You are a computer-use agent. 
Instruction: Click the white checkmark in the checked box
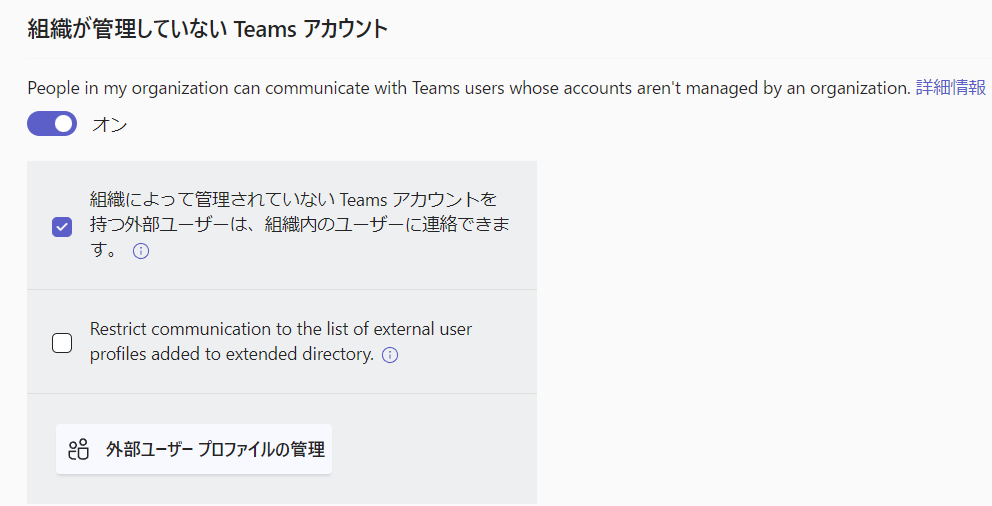click(62, 226)
